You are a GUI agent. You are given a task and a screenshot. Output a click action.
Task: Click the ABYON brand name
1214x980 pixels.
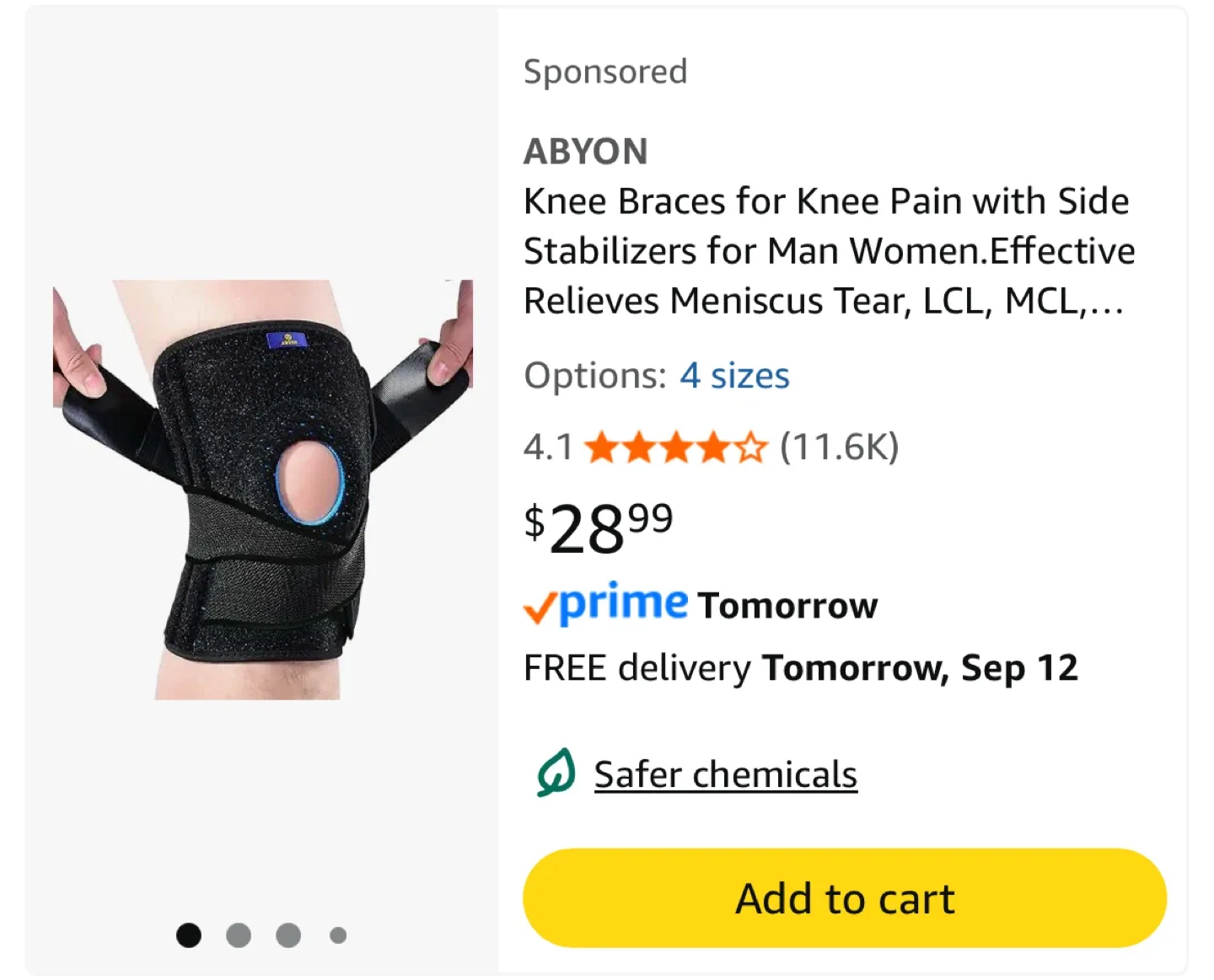586,151
